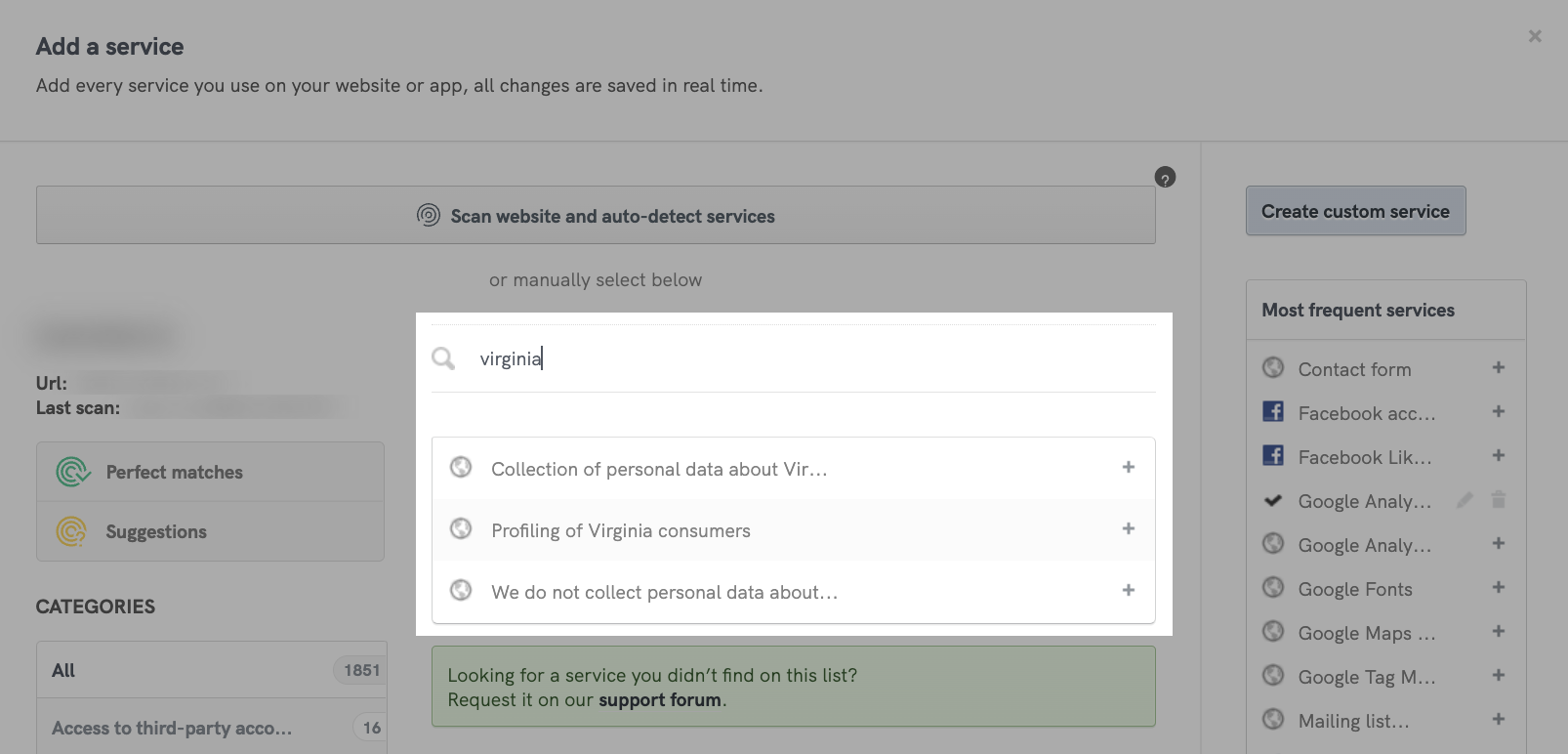Click the help question mark icon
1568x754 pixels.
tap(1165, 178)
